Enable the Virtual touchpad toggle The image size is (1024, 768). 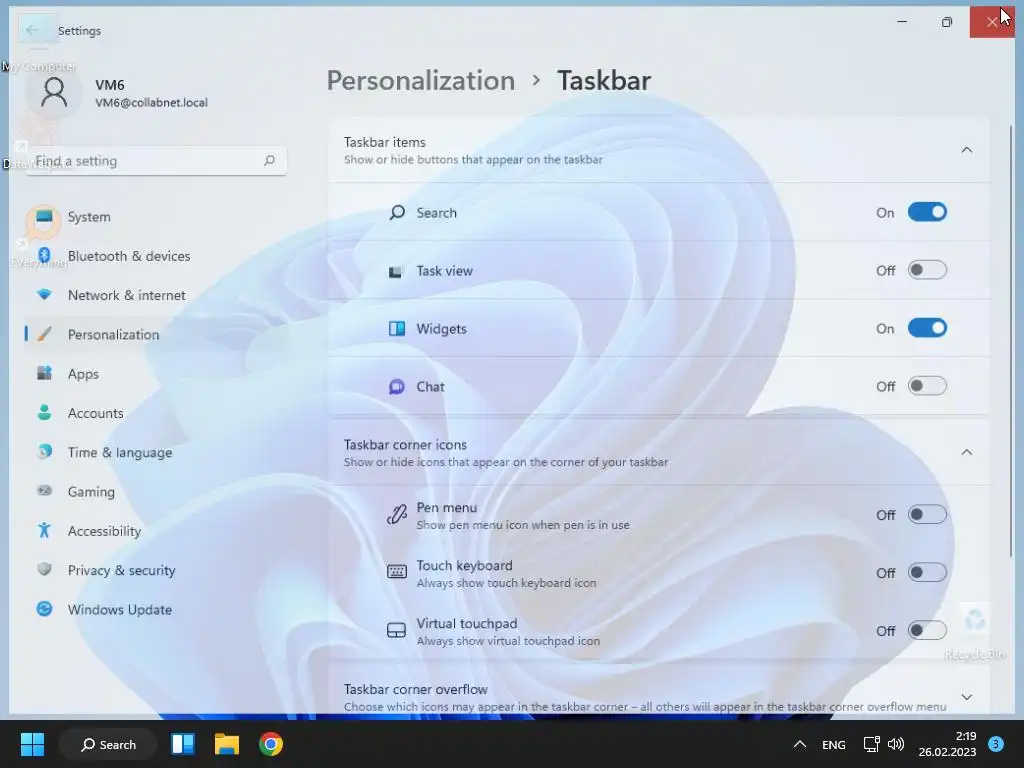pos(927,630)
